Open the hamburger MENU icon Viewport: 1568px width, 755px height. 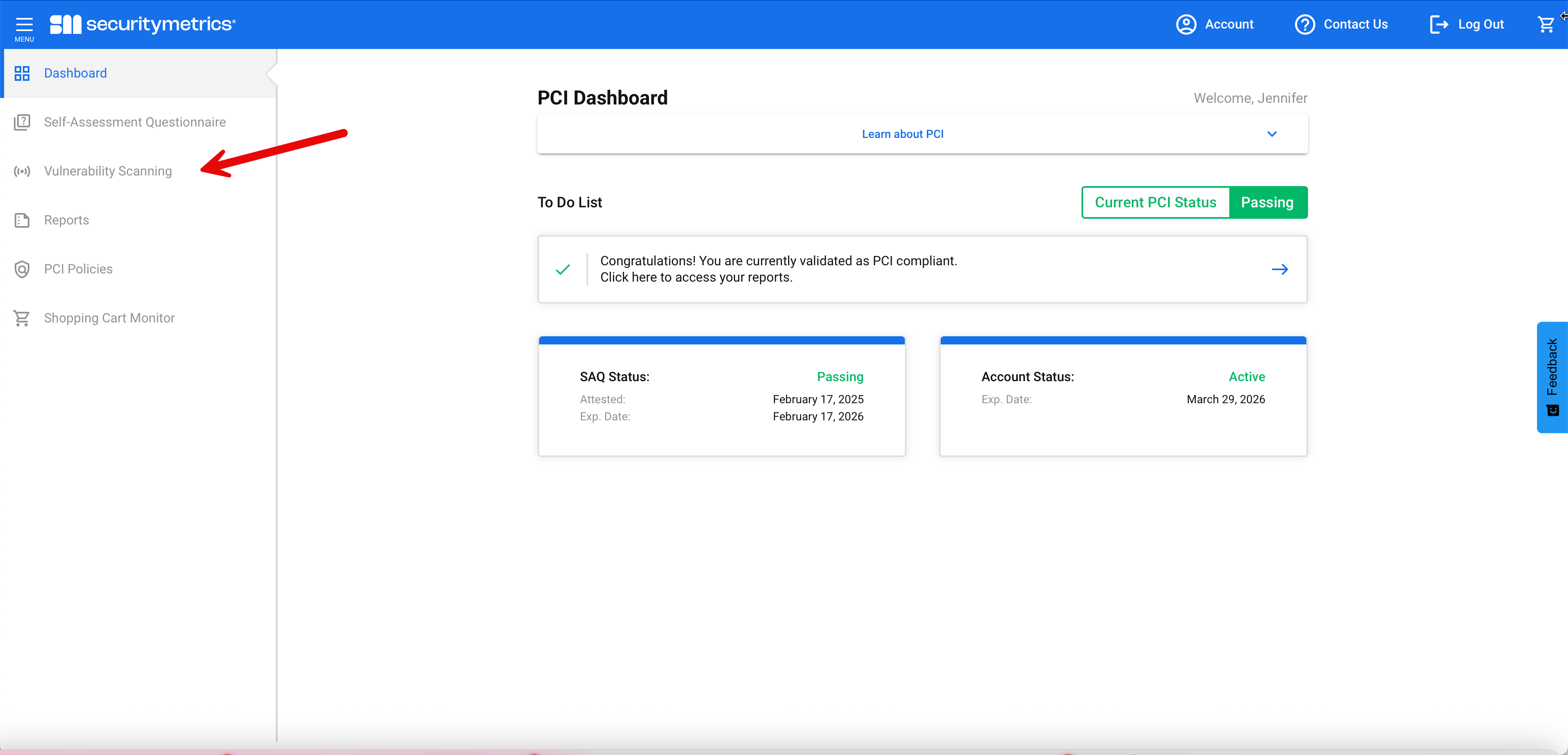[x=24, y=25]
